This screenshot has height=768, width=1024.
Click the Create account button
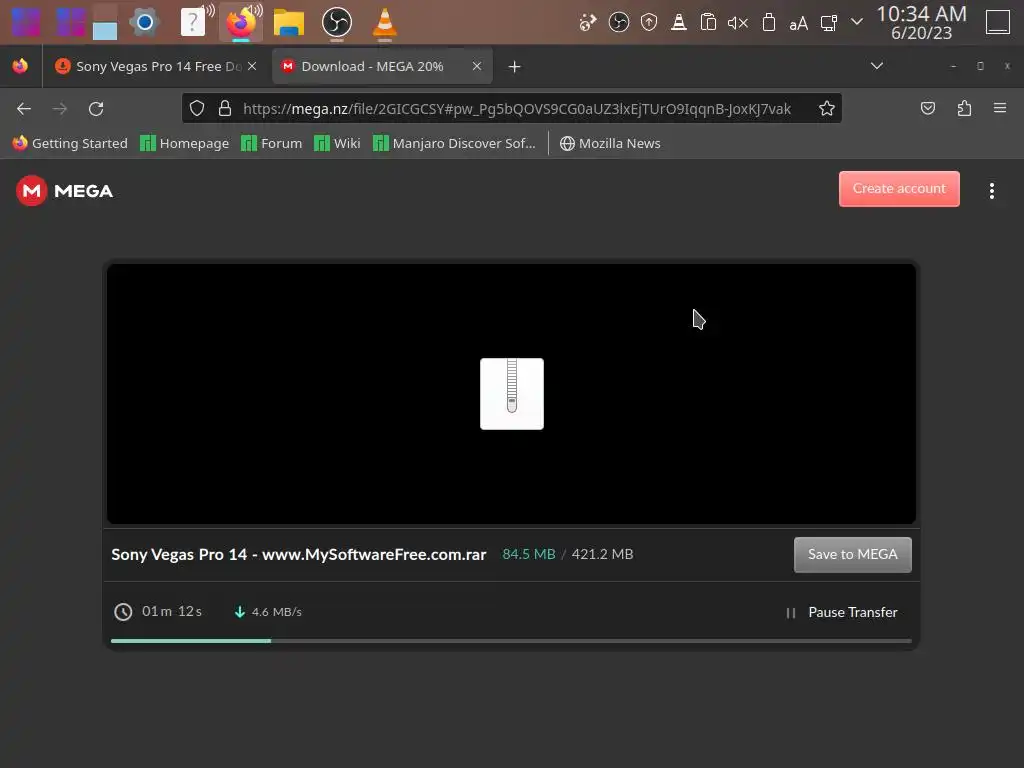coord(899,189)
